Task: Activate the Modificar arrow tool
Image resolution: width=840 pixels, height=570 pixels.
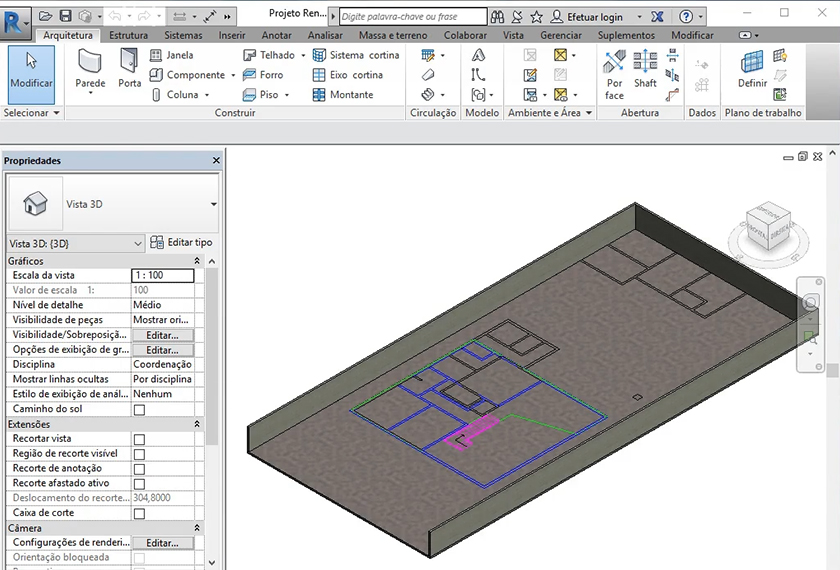Action: tap(31, 72)
